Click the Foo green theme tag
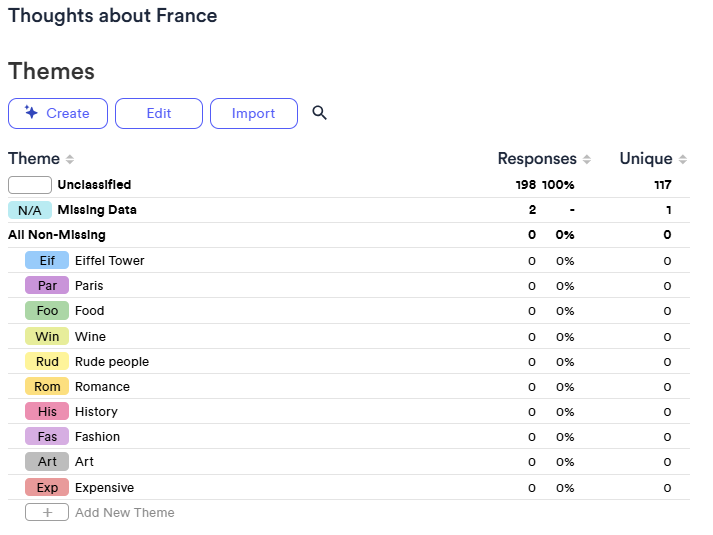The image size is (713, 535). [x=47, y=310]
